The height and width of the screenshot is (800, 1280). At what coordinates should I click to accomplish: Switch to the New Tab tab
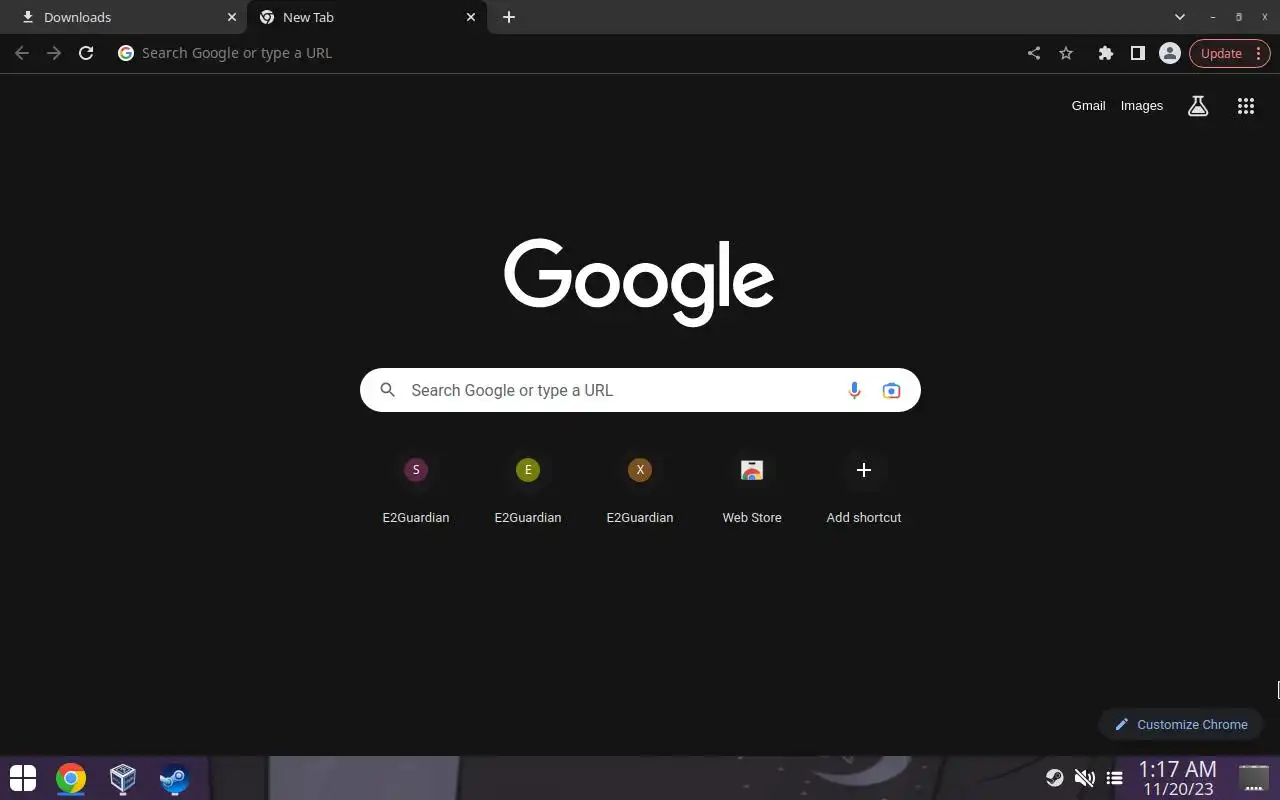click(x=367, y=17)
